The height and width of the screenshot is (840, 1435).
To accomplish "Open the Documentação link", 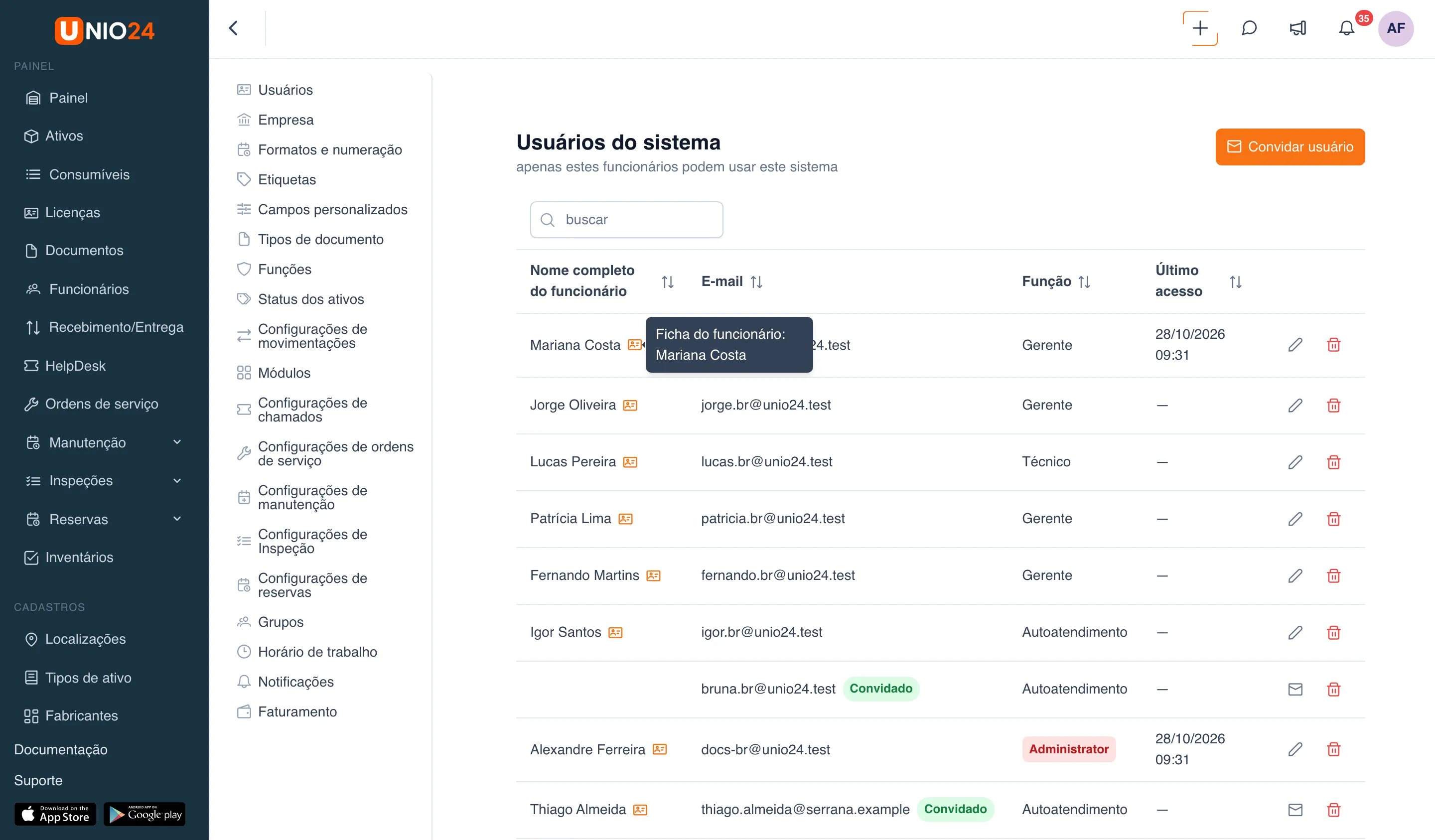I will [x=60, y=749].
